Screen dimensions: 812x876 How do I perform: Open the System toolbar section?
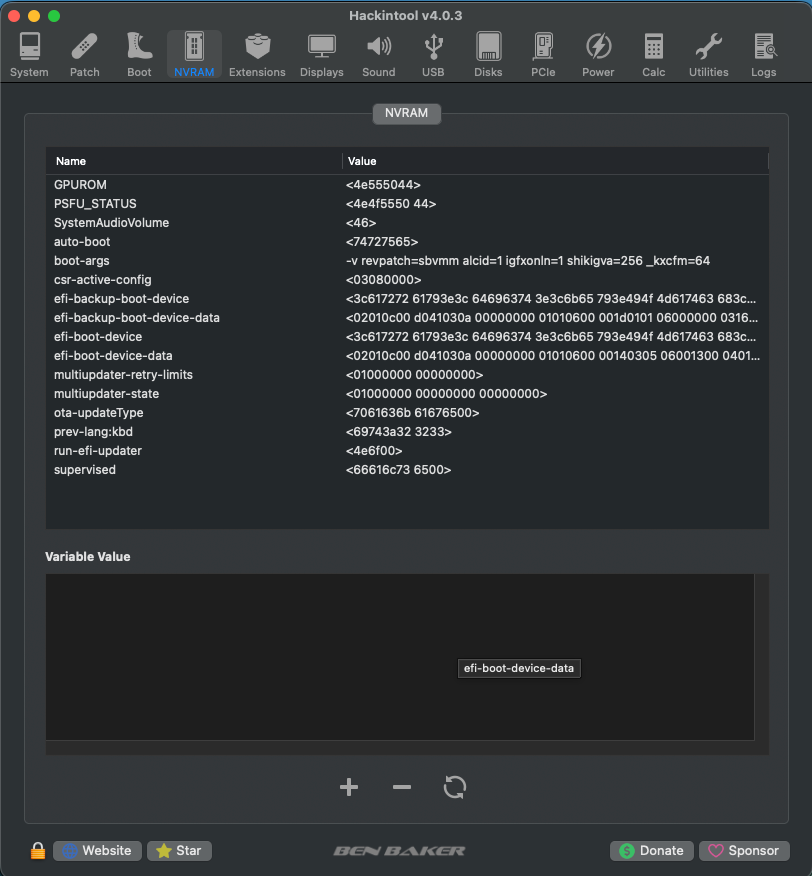tap(29, 55)
